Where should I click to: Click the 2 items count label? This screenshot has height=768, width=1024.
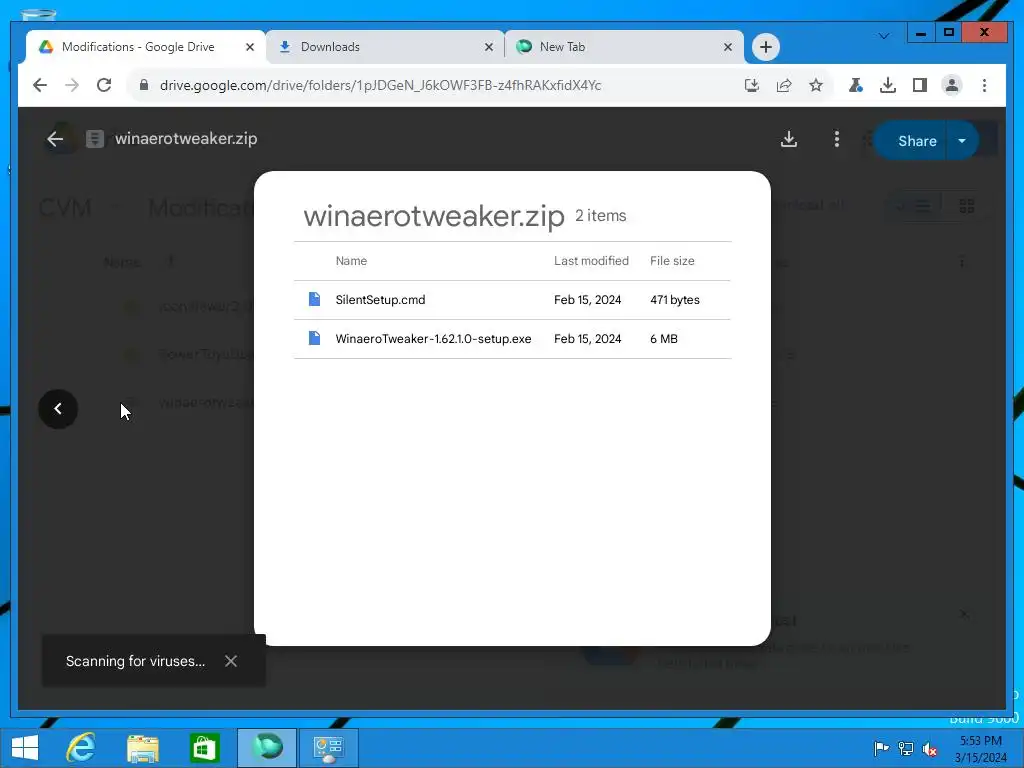(x=600, y=216)
